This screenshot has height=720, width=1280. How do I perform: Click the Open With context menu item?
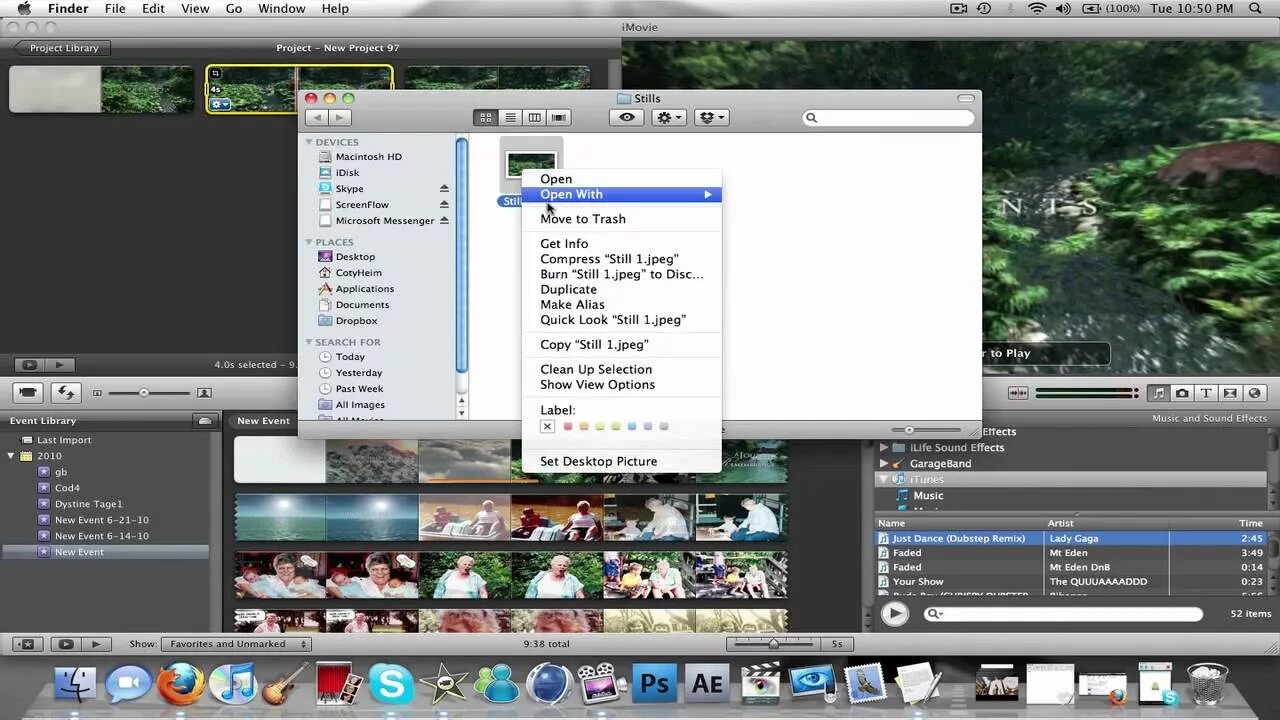621,194
